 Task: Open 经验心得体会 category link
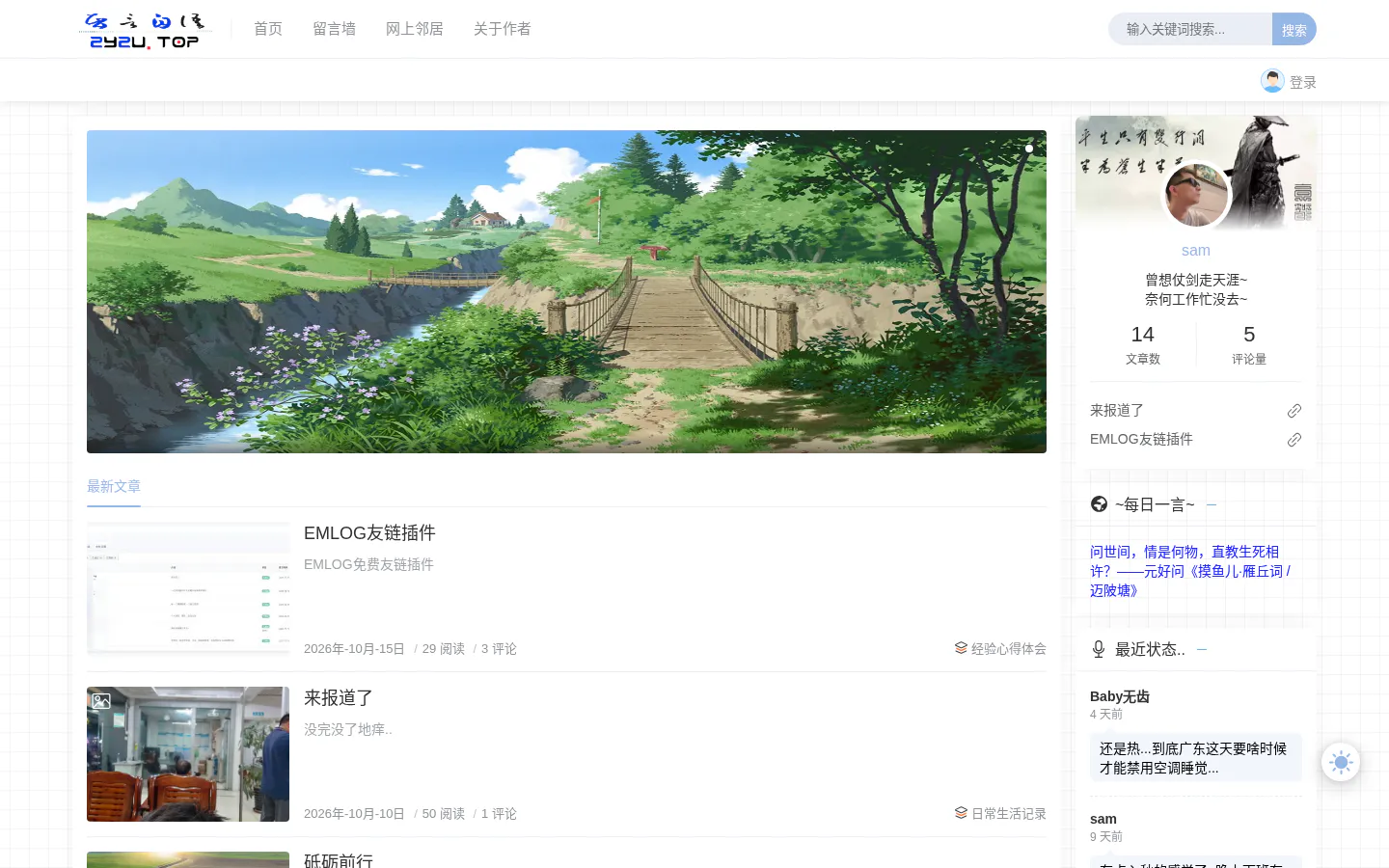tap(1009, 649)
